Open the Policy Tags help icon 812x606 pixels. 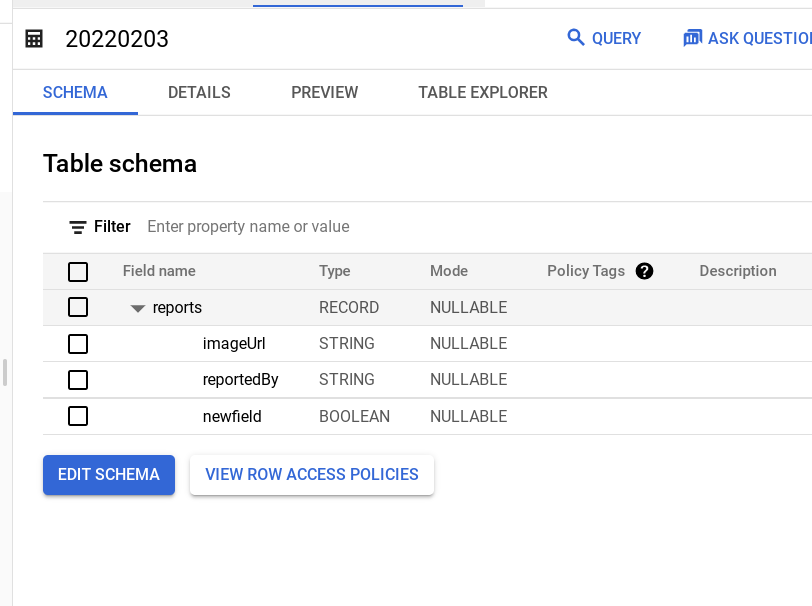[644, 271]
